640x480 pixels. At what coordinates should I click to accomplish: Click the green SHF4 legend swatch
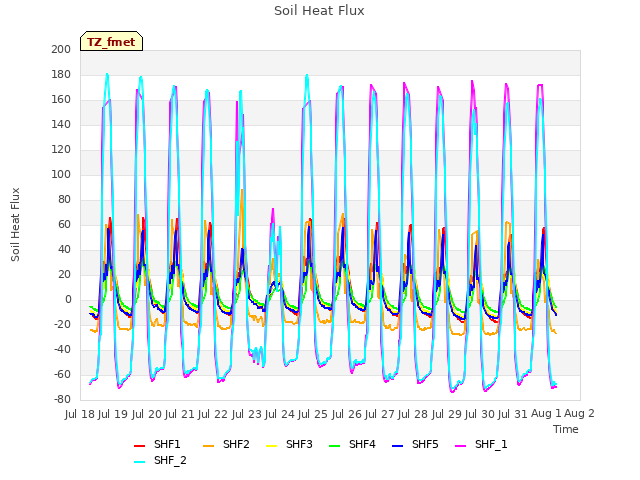335,446
